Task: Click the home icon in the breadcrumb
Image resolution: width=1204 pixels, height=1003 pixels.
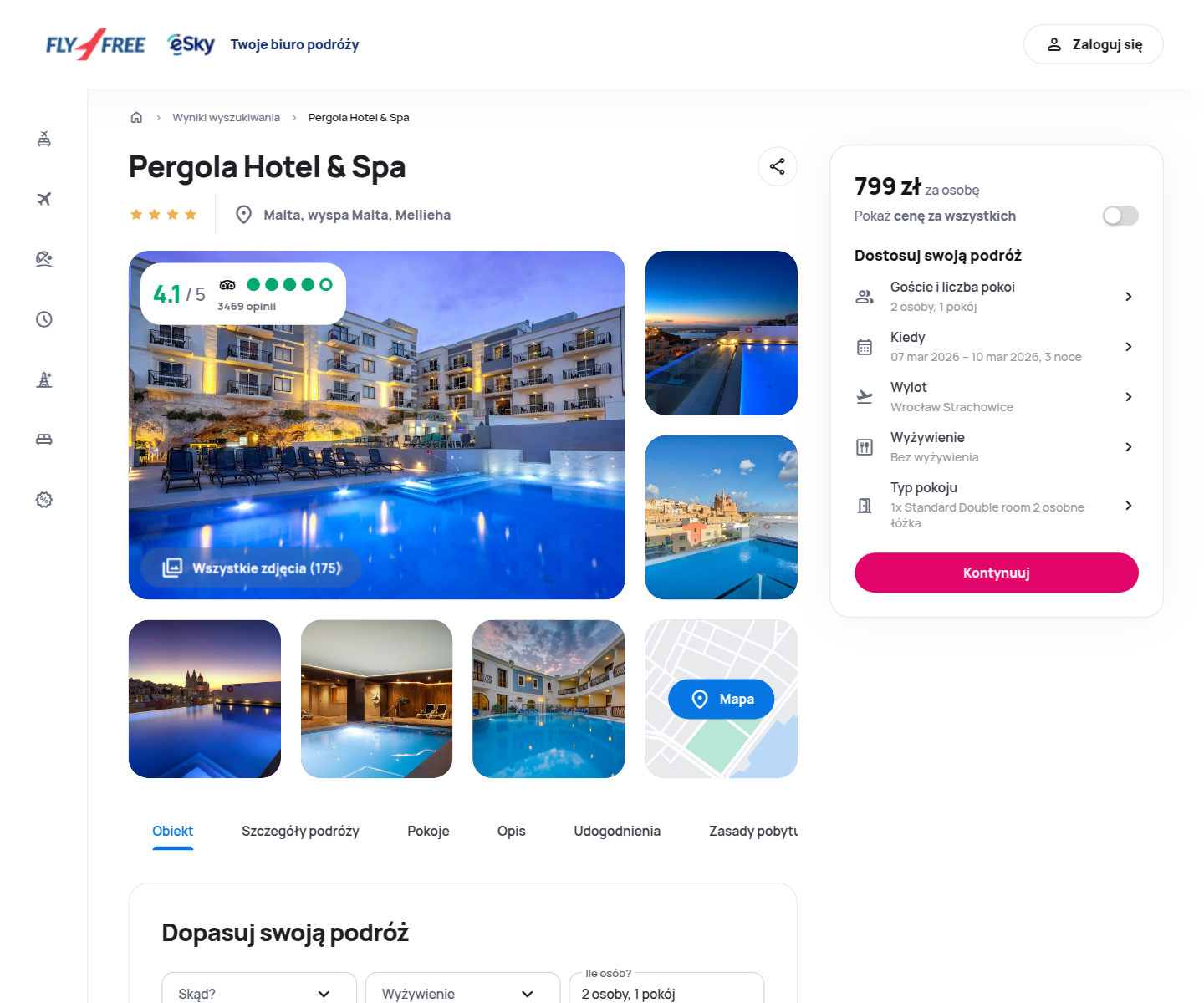Action: 136,117
